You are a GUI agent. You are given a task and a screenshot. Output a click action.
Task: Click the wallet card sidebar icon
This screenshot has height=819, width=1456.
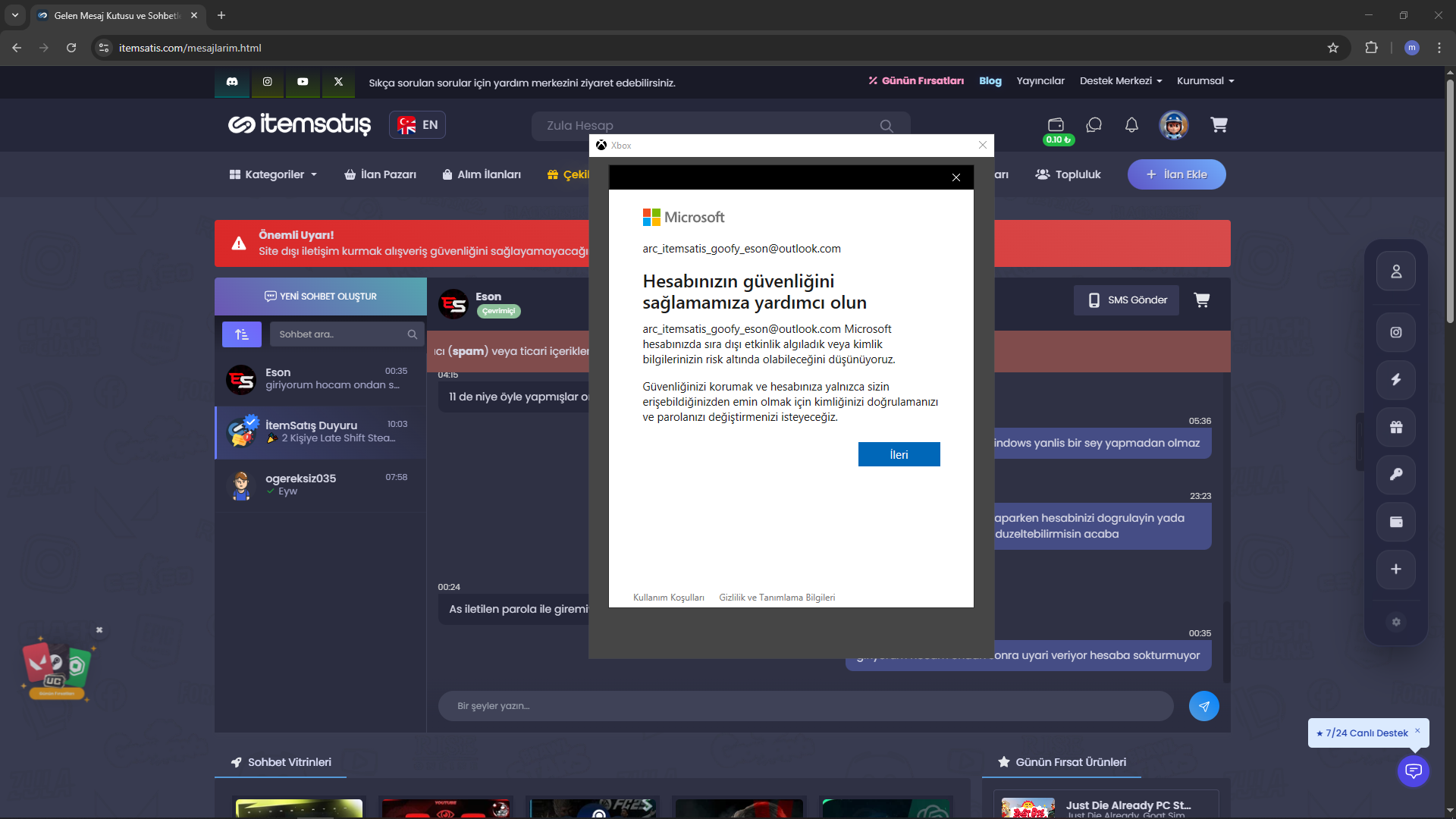(1396, 522)
